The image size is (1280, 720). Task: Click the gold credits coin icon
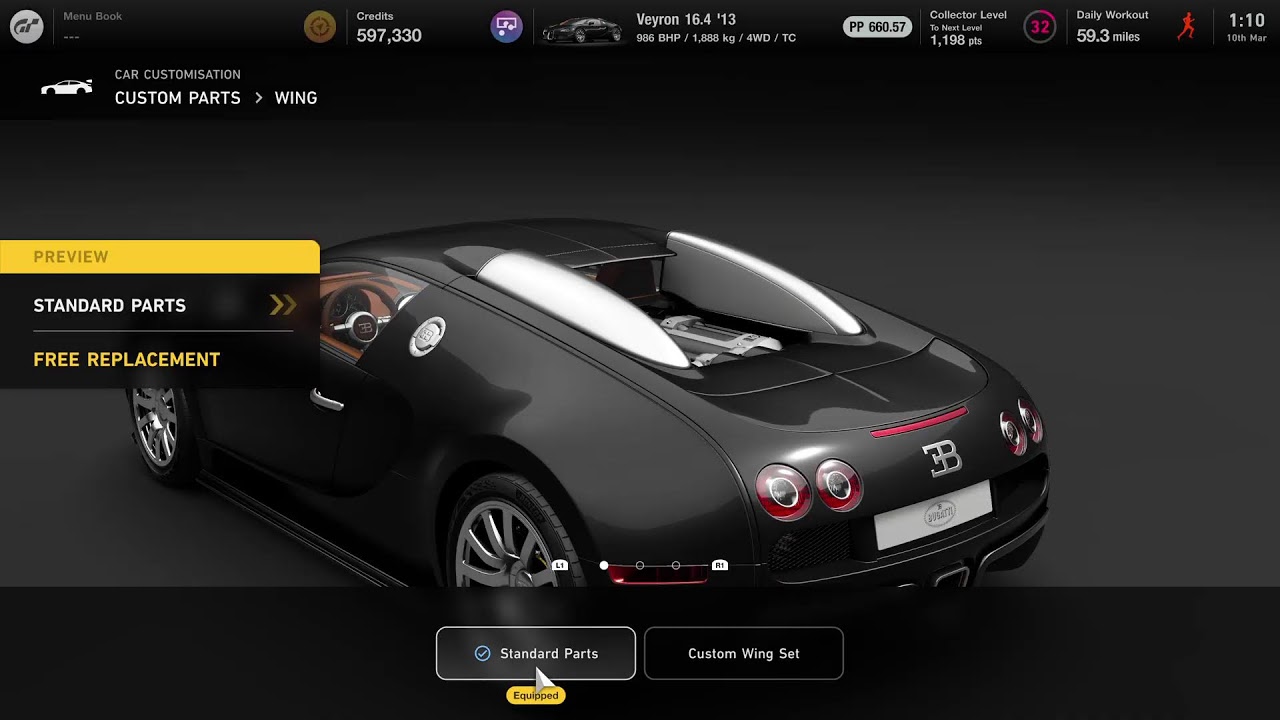[320, 27]
